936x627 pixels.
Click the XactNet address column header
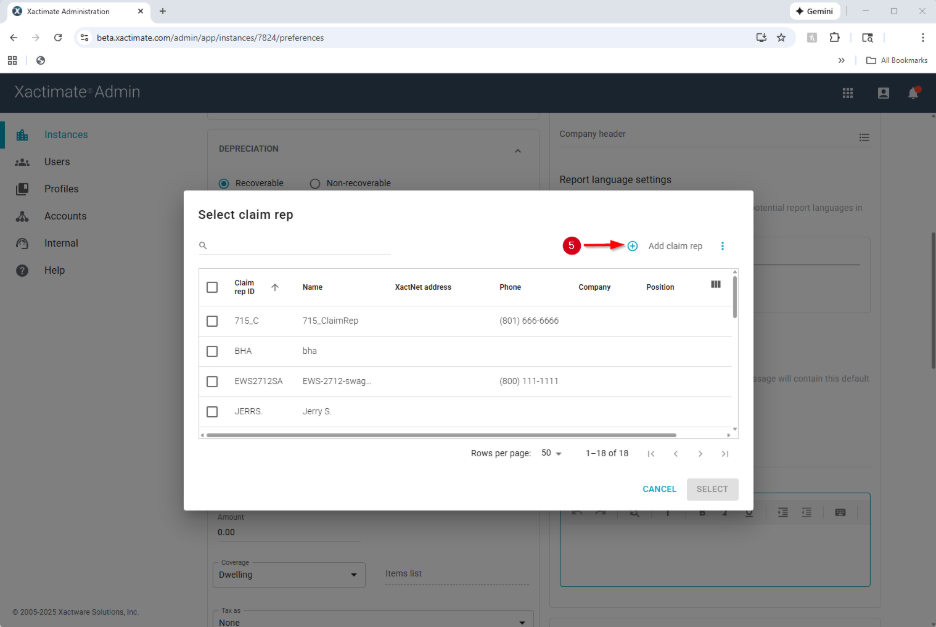[x=423, y=287]
